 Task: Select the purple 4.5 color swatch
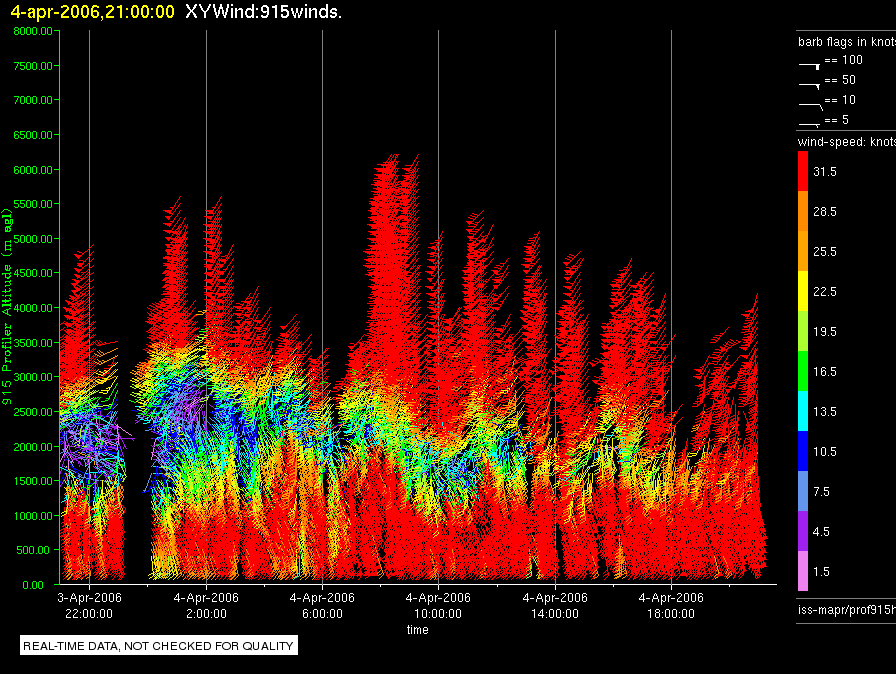(x=803, y=531)
